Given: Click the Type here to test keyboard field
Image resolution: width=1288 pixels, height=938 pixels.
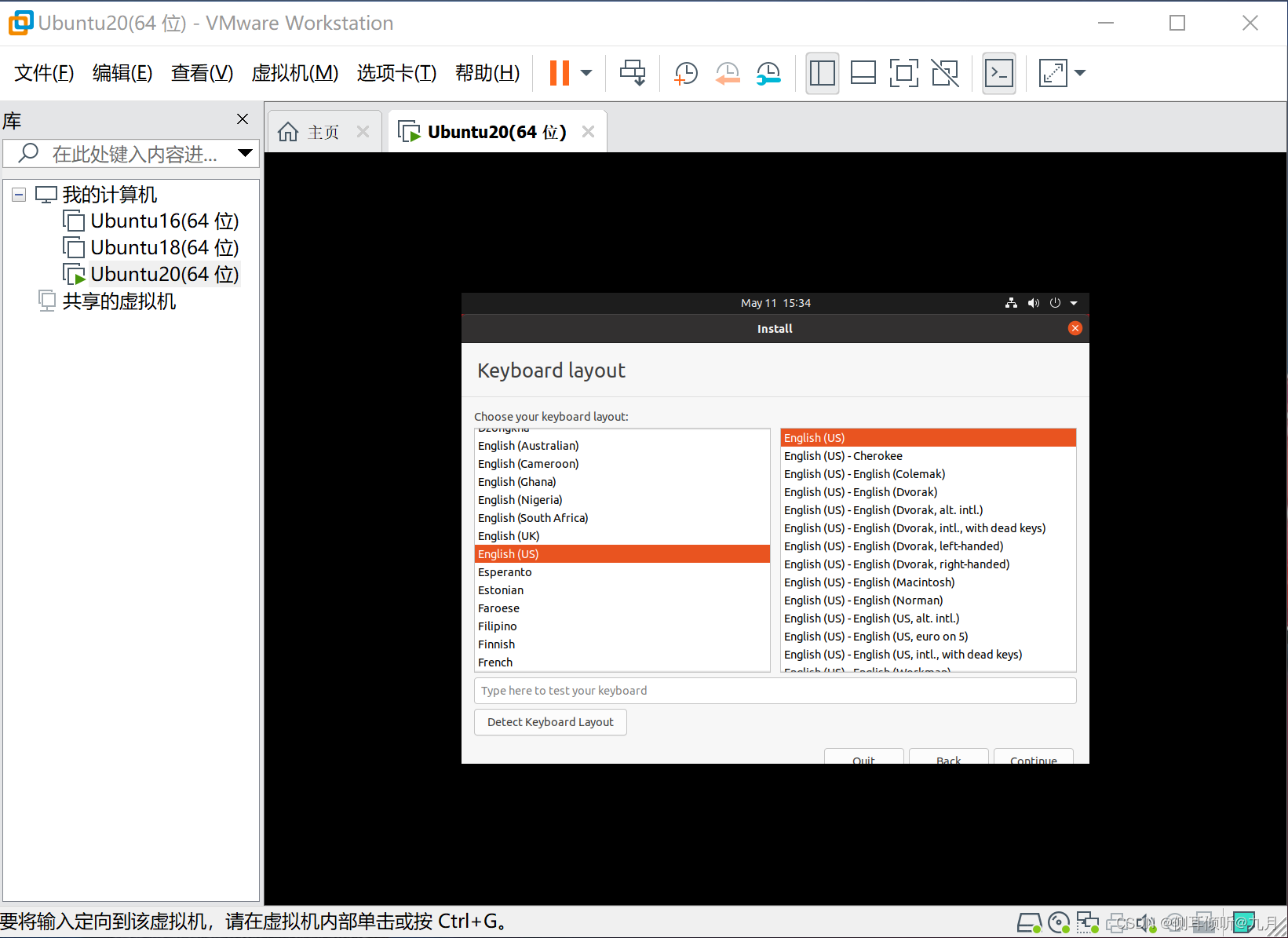Looking at the screenshot, I should coord(775,691).
